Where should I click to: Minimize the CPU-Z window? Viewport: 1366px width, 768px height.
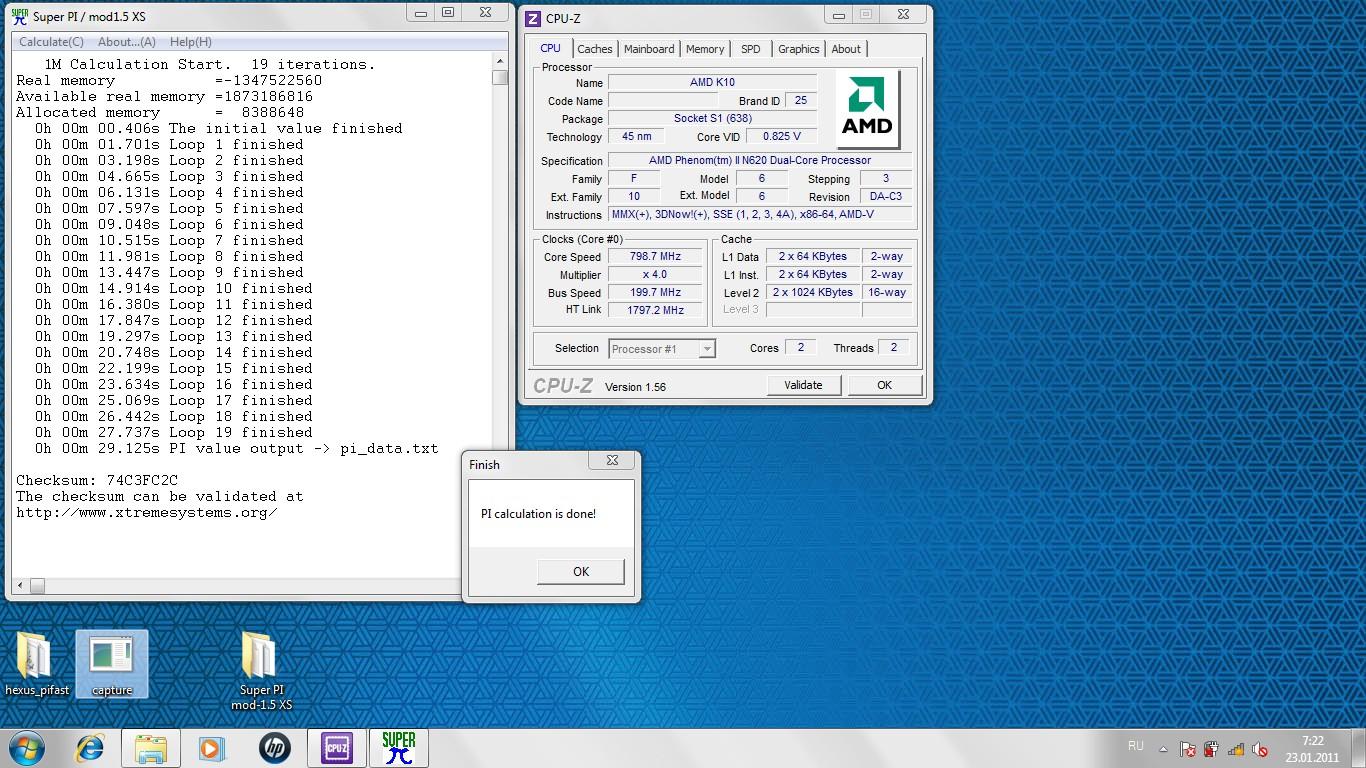(838, 15)
